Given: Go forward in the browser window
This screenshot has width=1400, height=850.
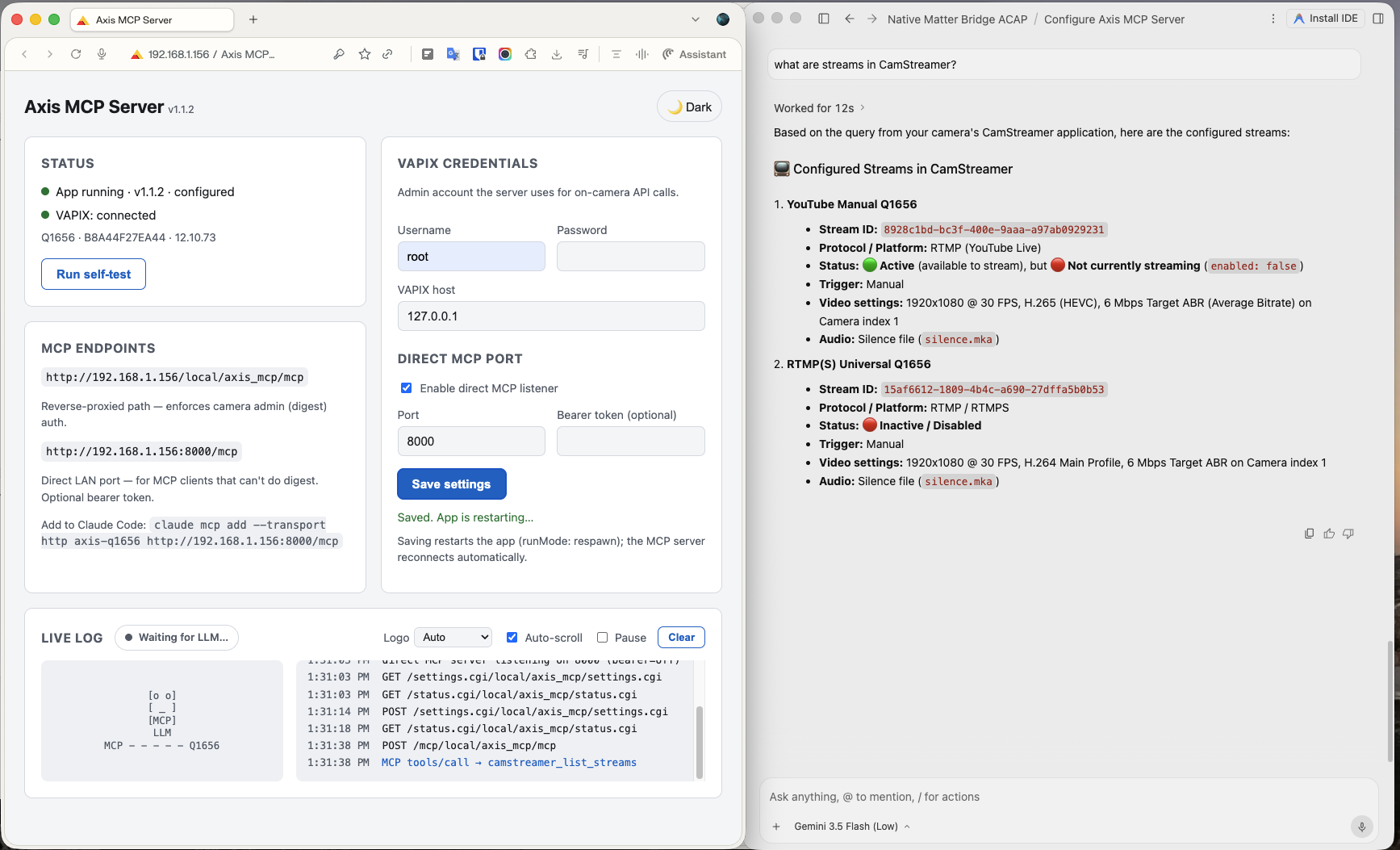Looking at the screenshot, I should pos(50,54).
